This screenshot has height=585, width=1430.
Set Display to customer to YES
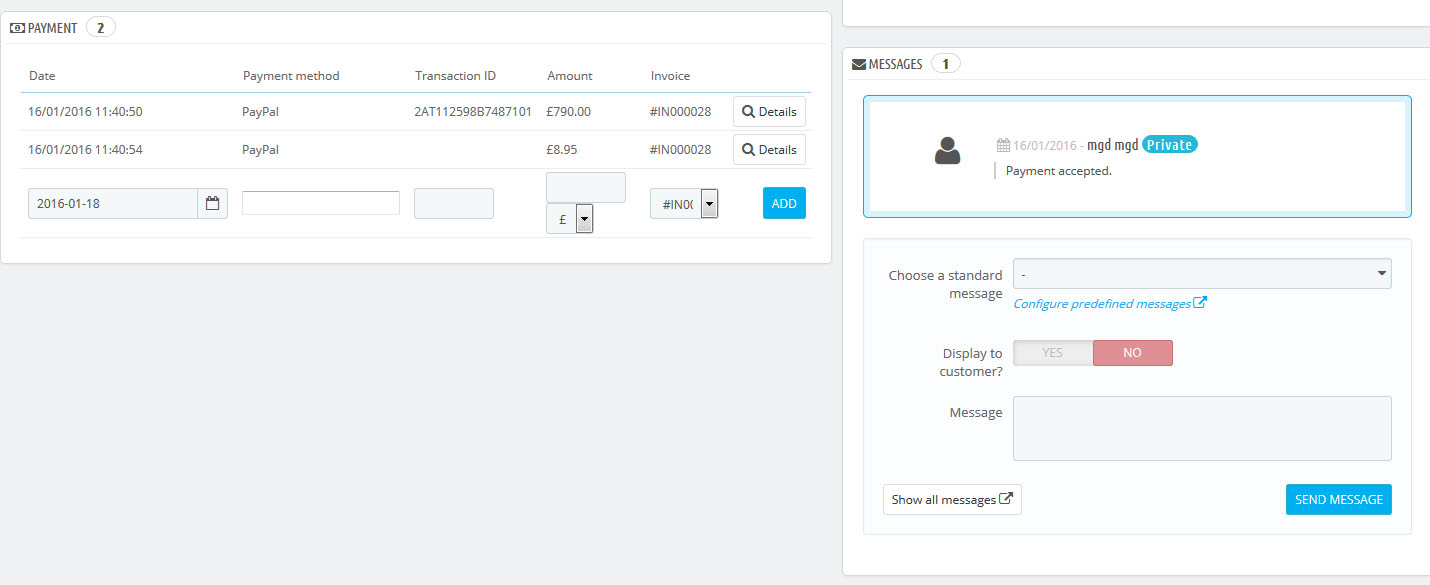(1053, 353)
